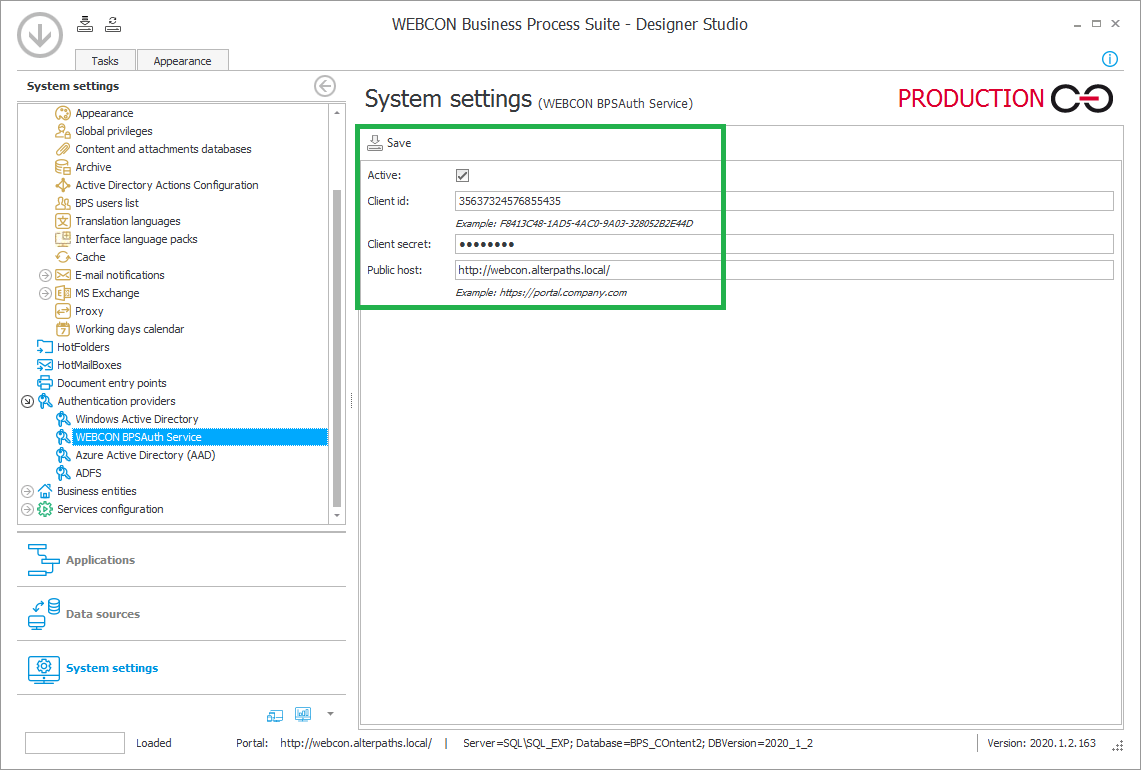The image size is (1141, 770).
Task: Click the BPS users list icon
Action: tap(63, 203)
